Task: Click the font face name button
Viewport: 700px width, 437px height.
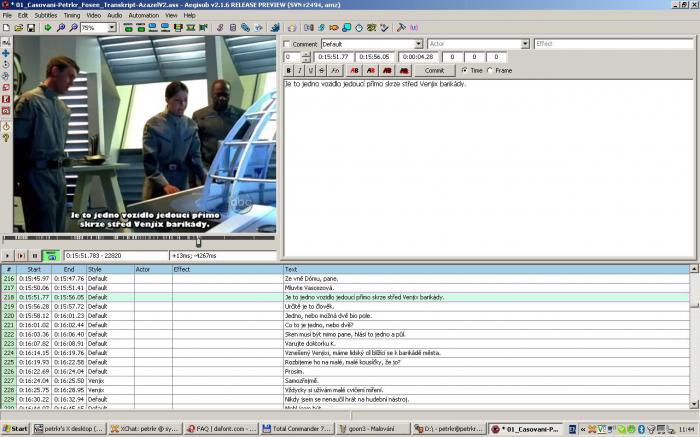Action: click(x=335, y=71)
